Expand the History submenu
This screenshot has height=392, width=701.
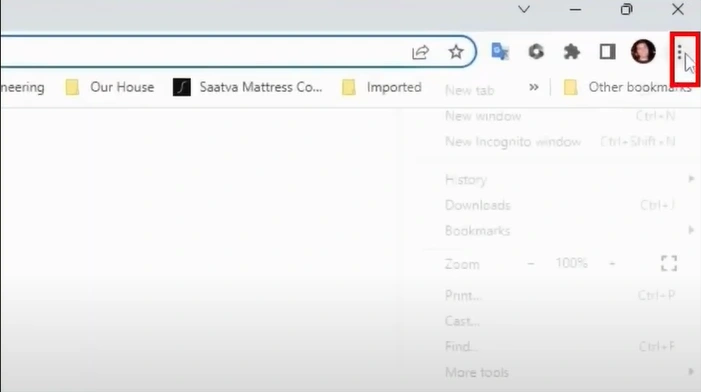[561, 180]
